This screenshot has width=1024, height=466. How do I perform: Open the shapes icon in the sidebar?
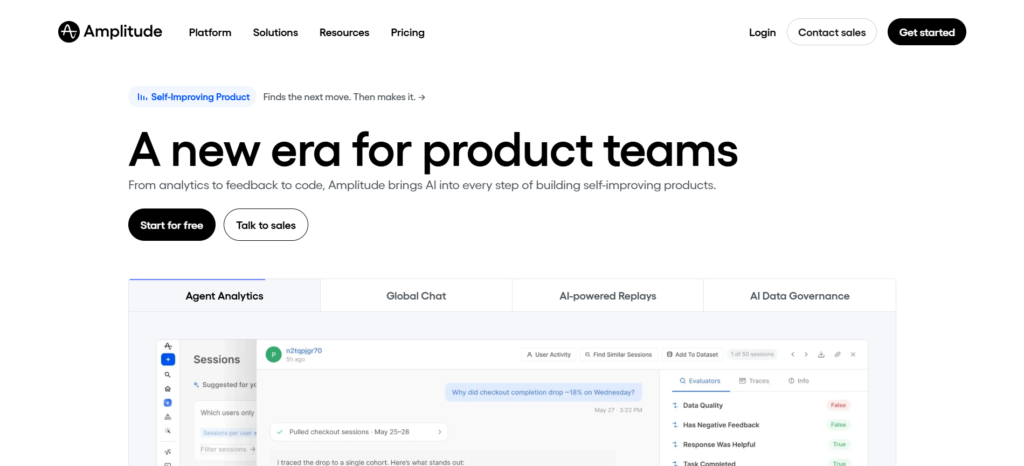click(168, 416)
